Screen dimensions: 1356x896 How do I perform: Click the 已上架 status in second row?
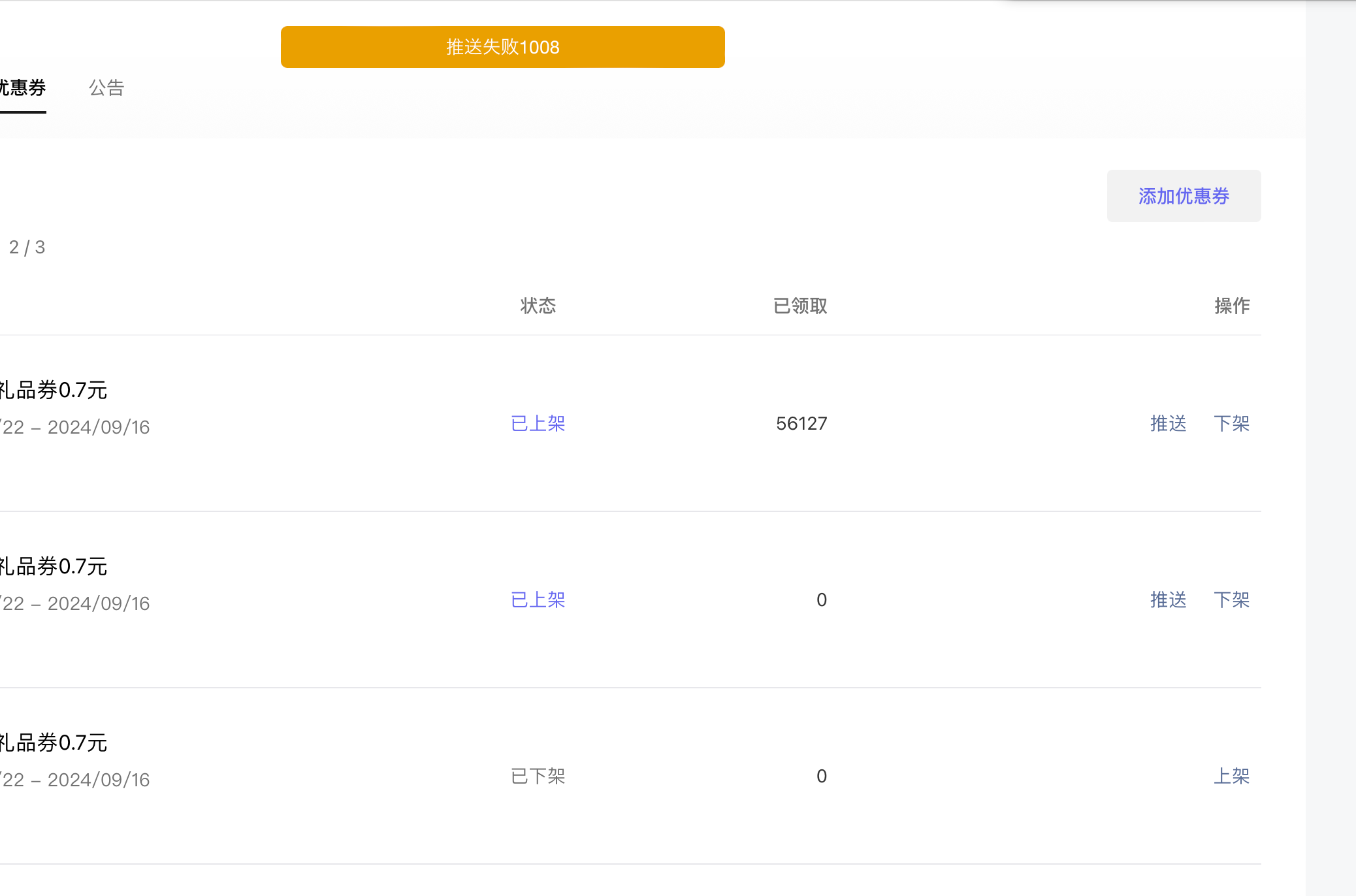538,600
